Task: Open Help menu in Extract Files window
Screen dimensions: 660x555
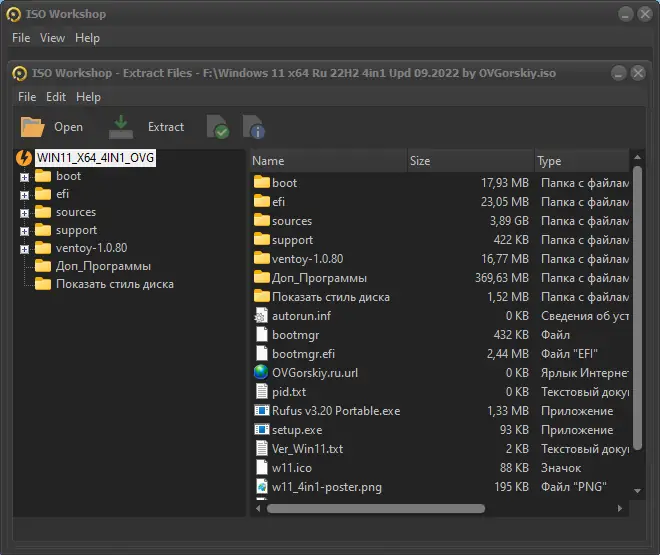Action: pos(88,97)
